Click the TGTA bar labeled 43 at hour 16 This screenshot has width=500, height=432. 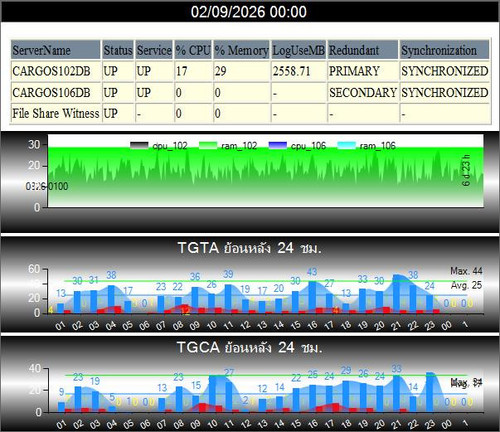312,297
